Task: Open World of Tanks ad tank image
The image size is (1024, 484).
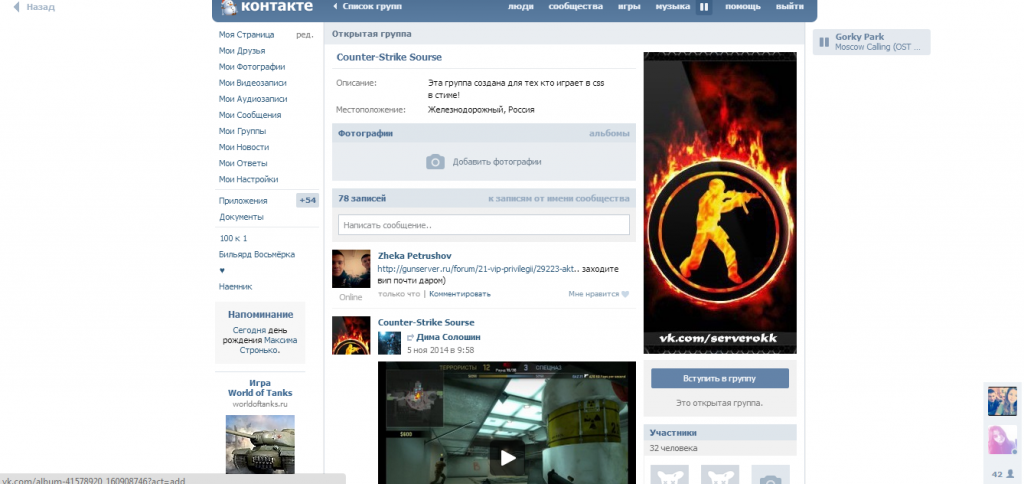Action: click(260, 442)
